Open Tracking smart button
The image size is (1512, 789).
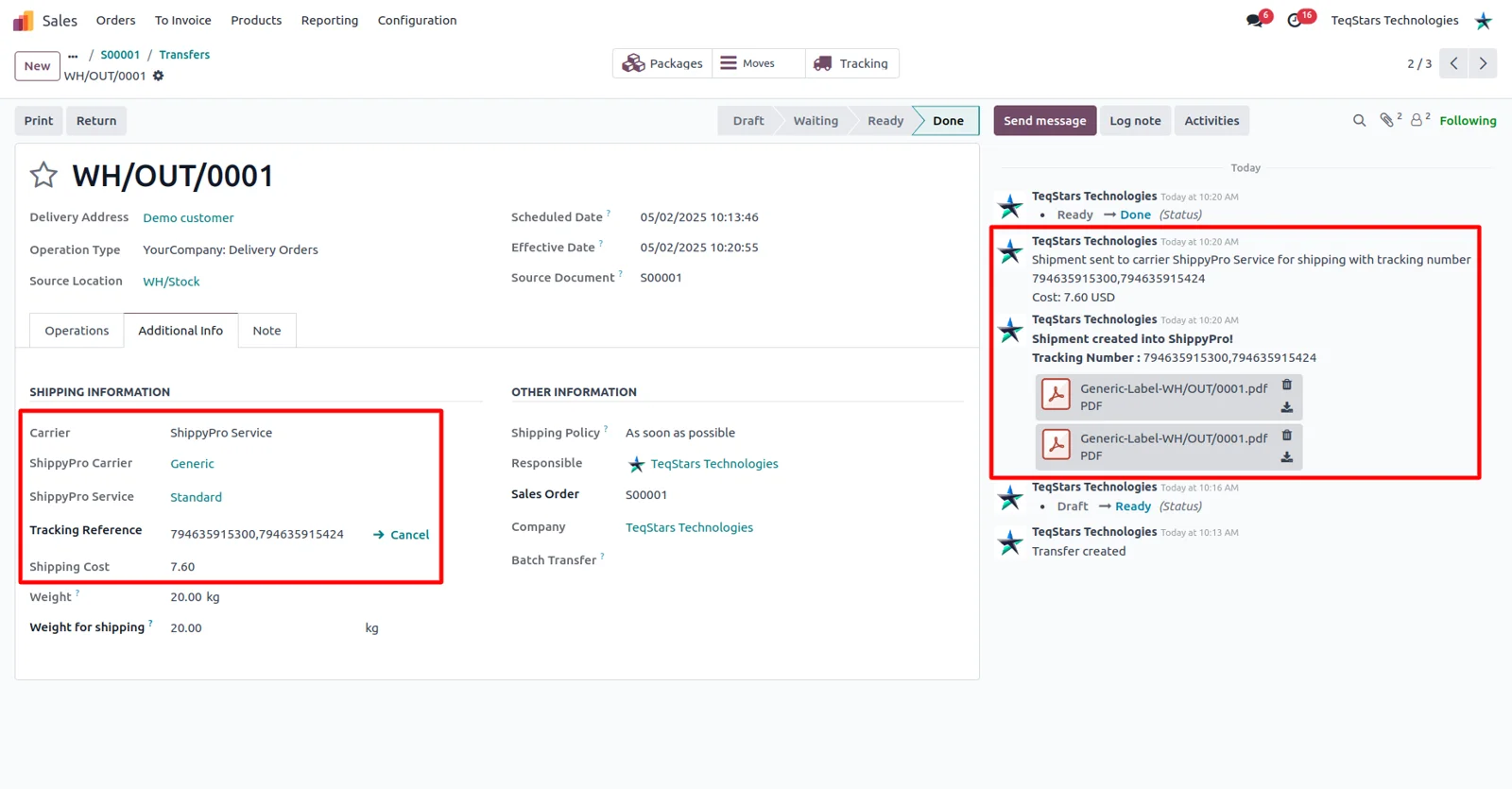851,63
